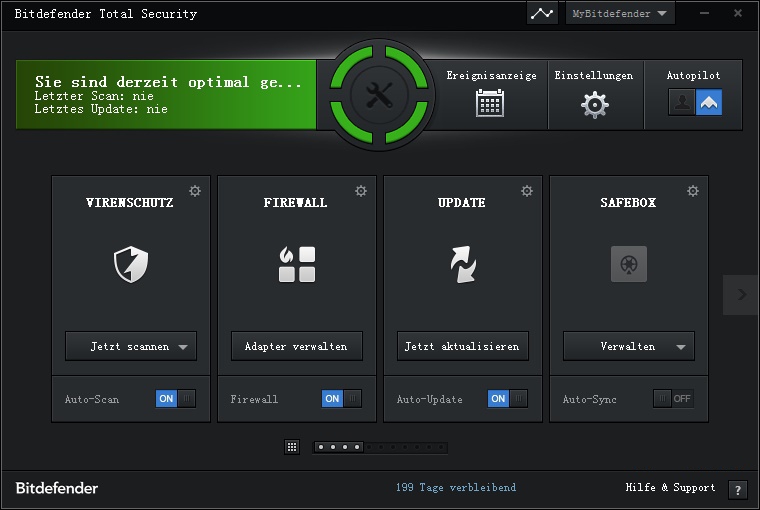Screen dimensions: 760x510
Task: Click the Ereignisanzeige label
Action: click(491, 76)
